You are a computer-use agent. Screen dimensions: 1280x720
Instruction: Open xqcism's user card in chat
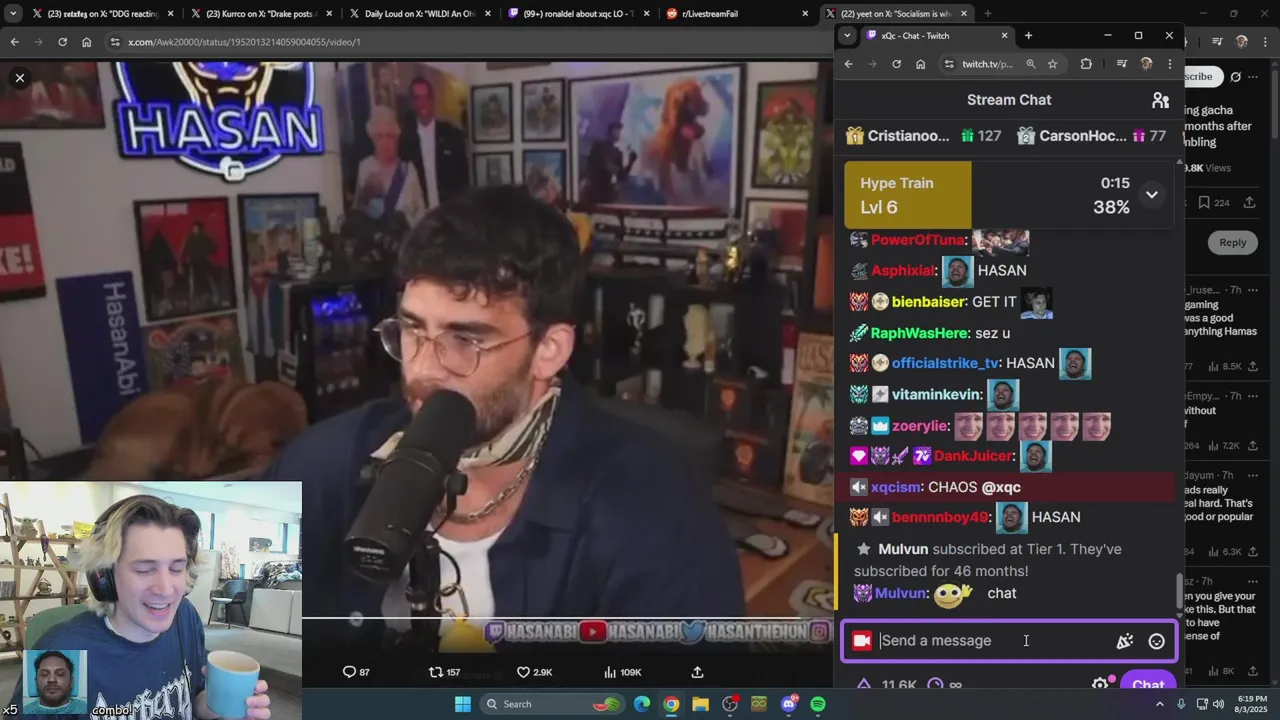(x=895, y=487)
